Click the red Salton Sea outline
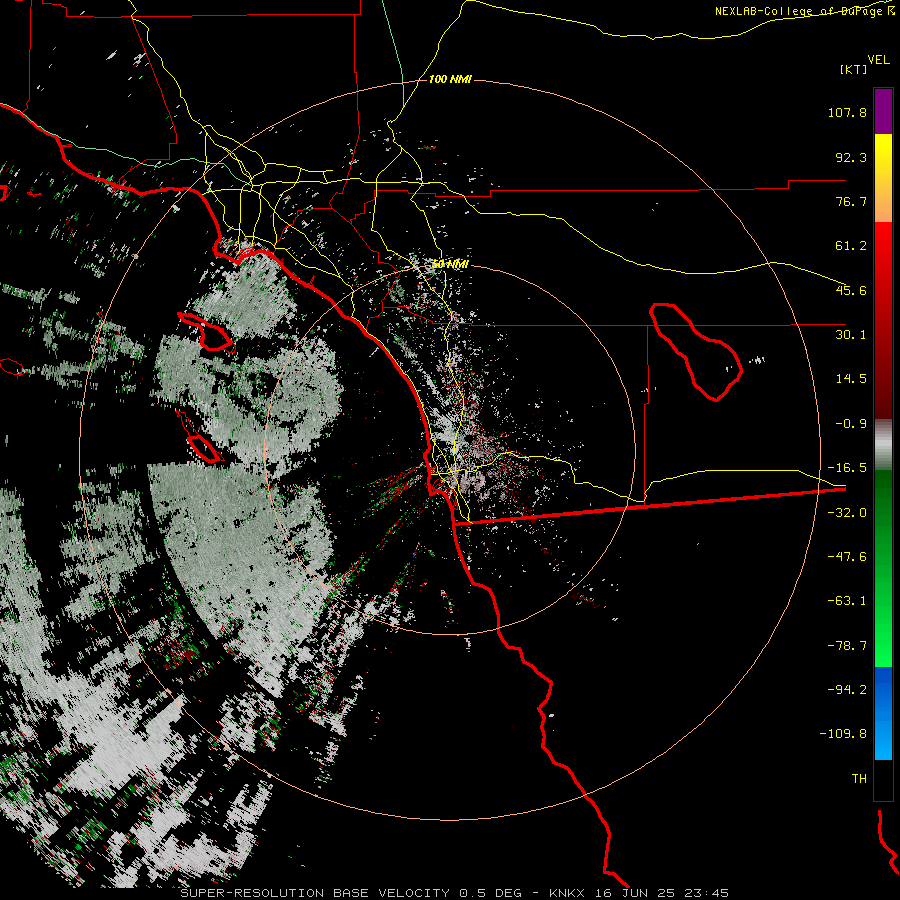The image size is (900, 900). tap(696, 351)
